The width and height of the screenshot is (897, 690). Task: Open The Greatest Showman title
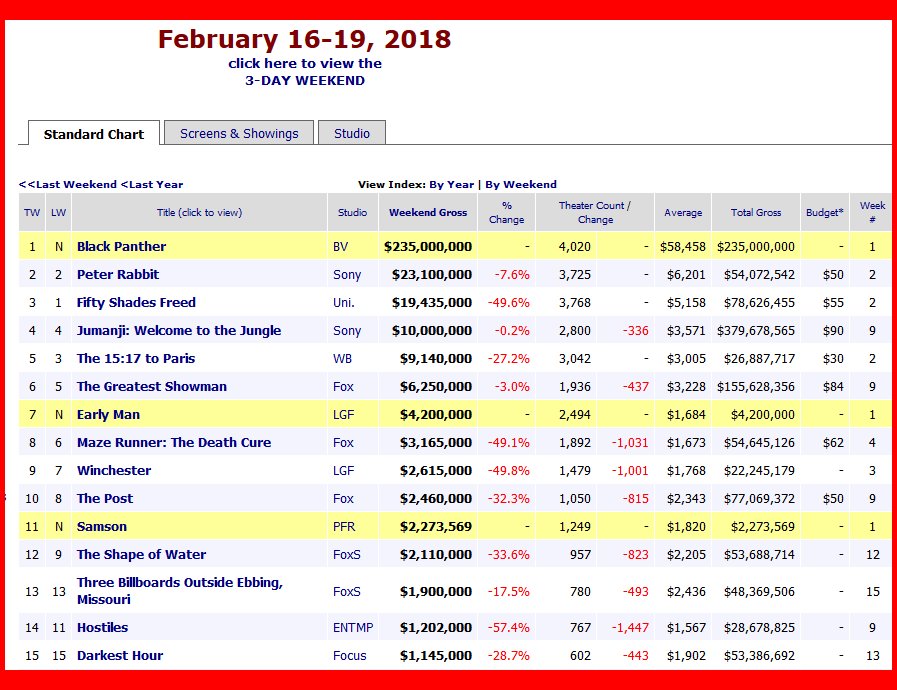point(152,387)
